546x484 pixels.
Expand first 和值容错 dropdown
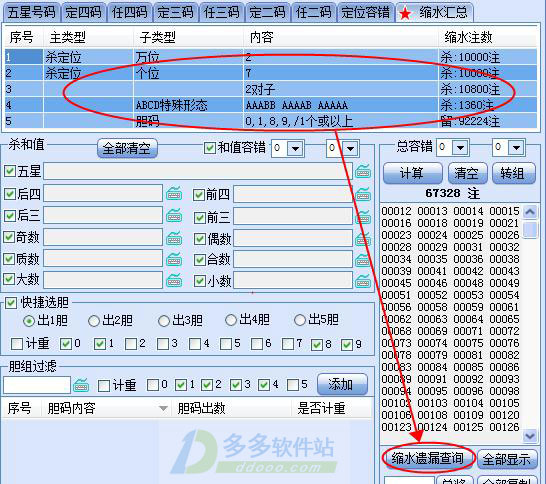(x=295, y=149)
